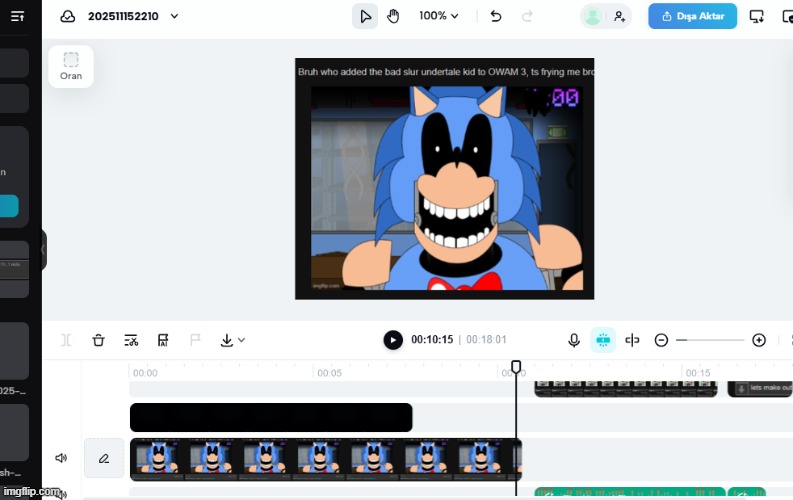Open the Oran aspect ratio button
Screen dimensions: 793x500
pos(71,66)
